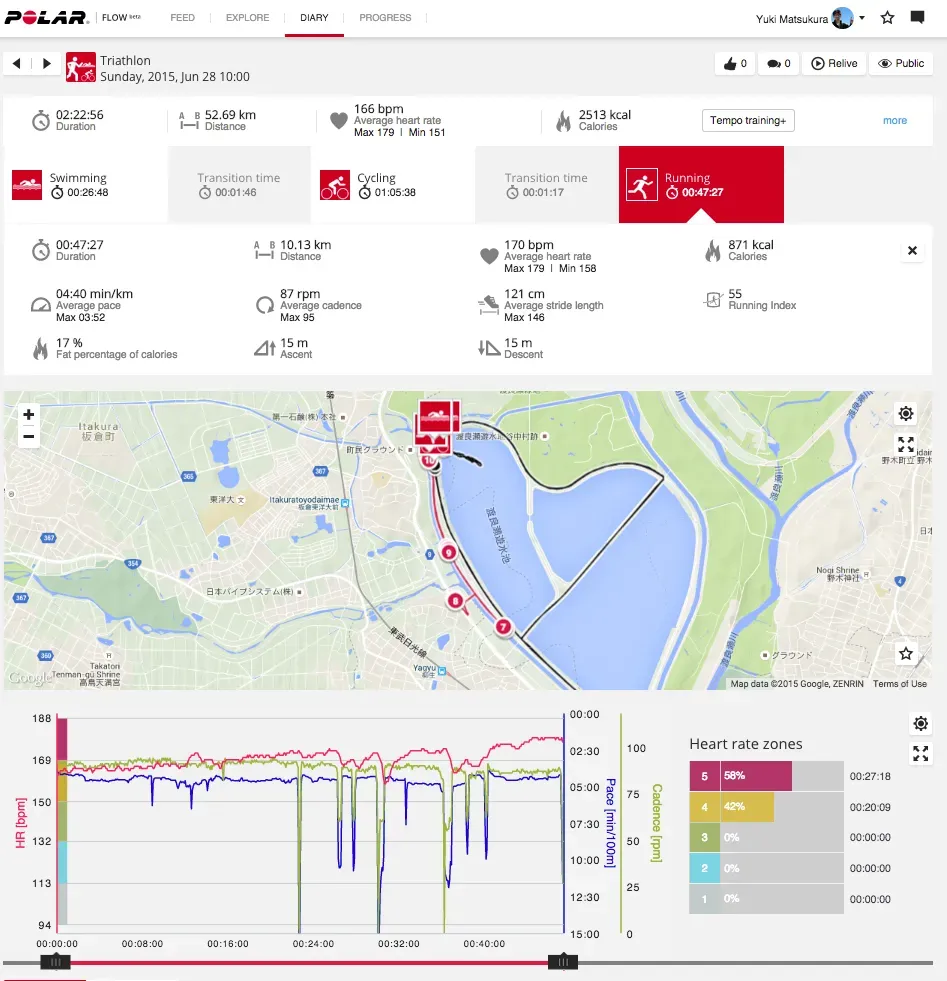Select the Cycling segment
Screen dimensions: 947x981
point(390,185)
